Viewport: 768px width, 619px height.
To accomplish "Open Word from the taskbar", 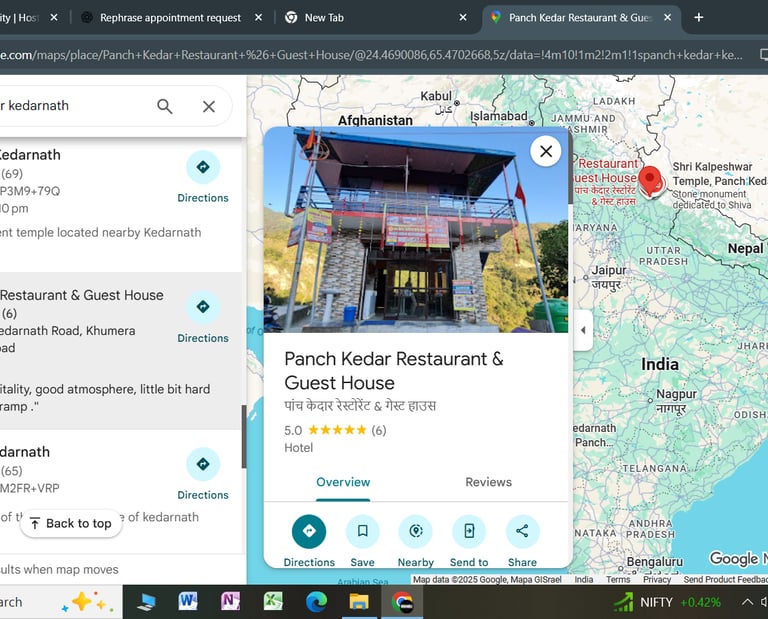I will click(188, 601).
